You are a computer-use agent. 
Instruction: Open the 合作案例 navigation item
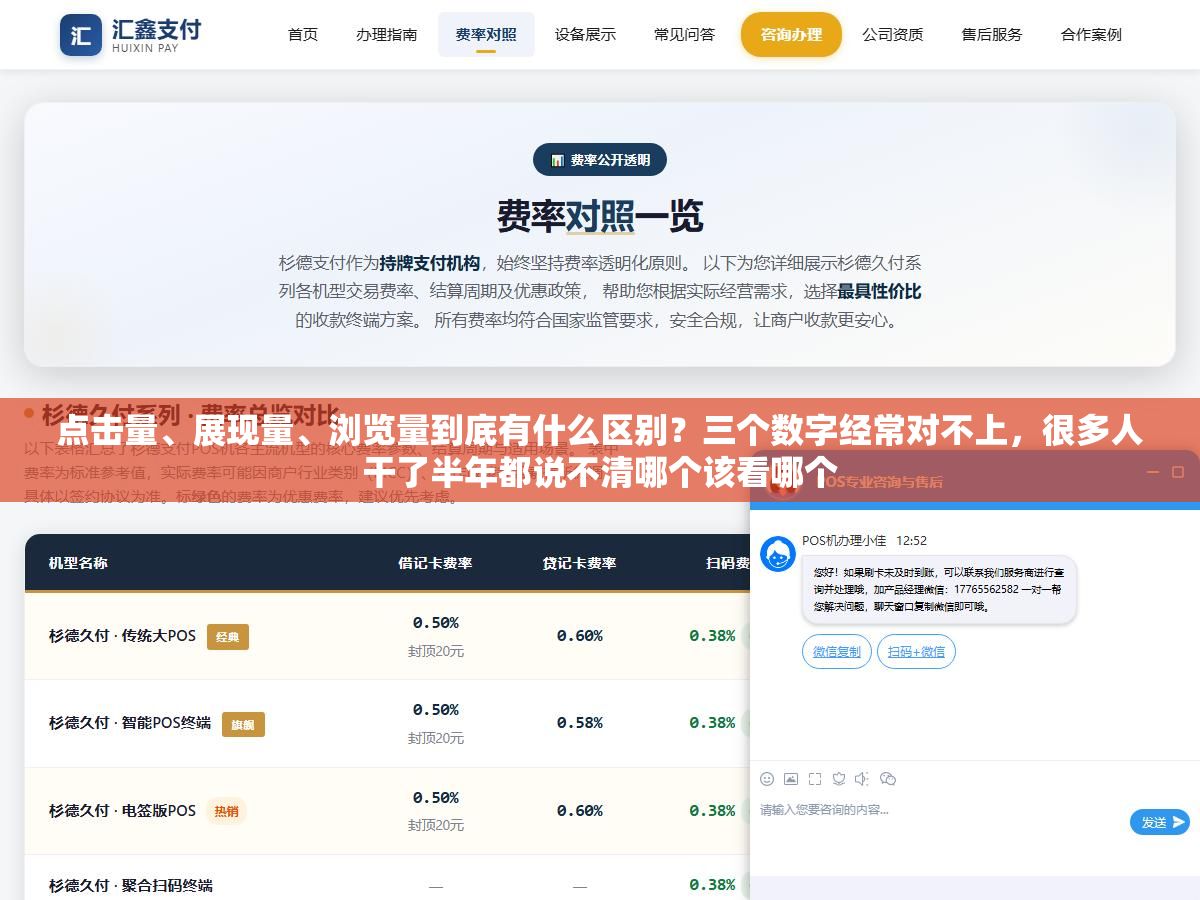[1091, 34]
